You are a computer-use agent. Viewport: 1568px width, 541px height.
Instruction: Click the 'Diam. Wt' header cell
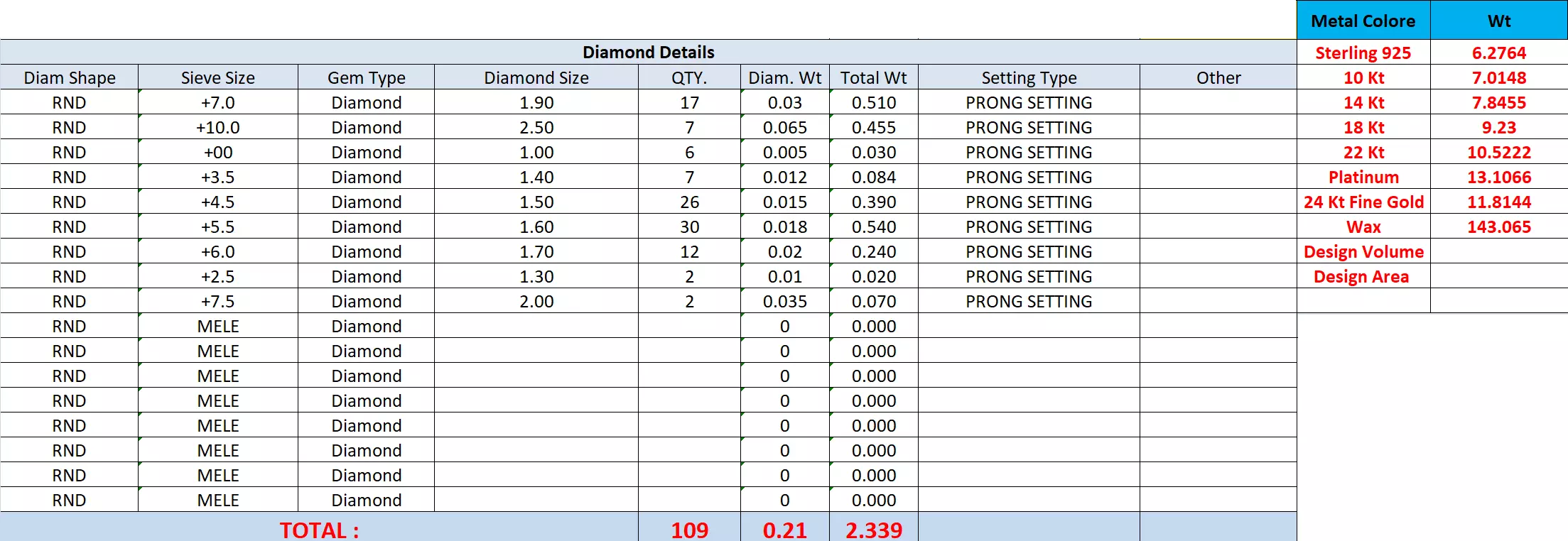point(784,77)
